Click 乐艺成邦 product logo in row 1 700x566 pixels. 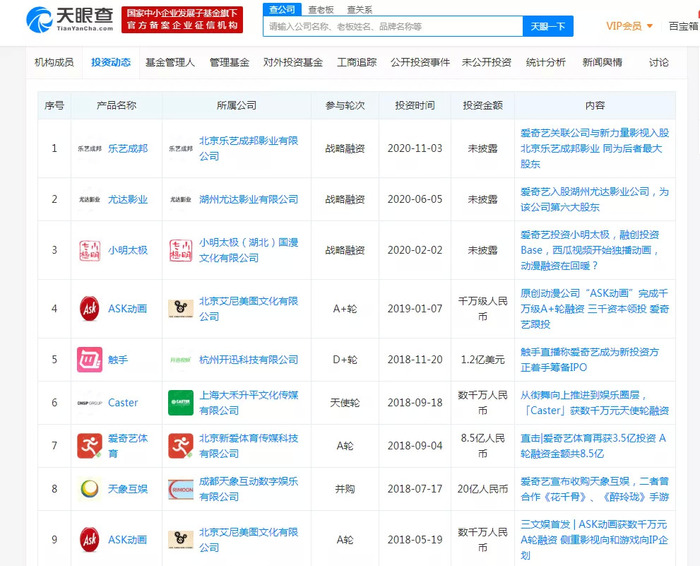click(x=90, y=149)
